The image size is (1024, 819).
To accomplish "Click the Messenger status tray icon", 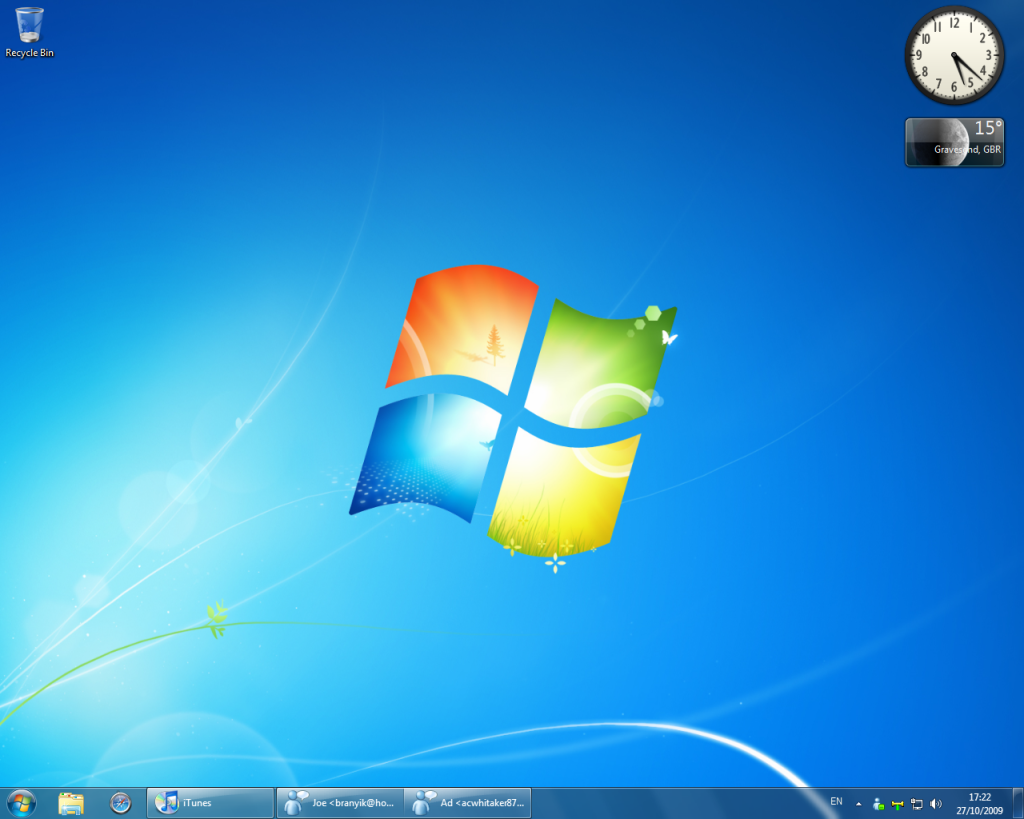I will coord(878,804).
